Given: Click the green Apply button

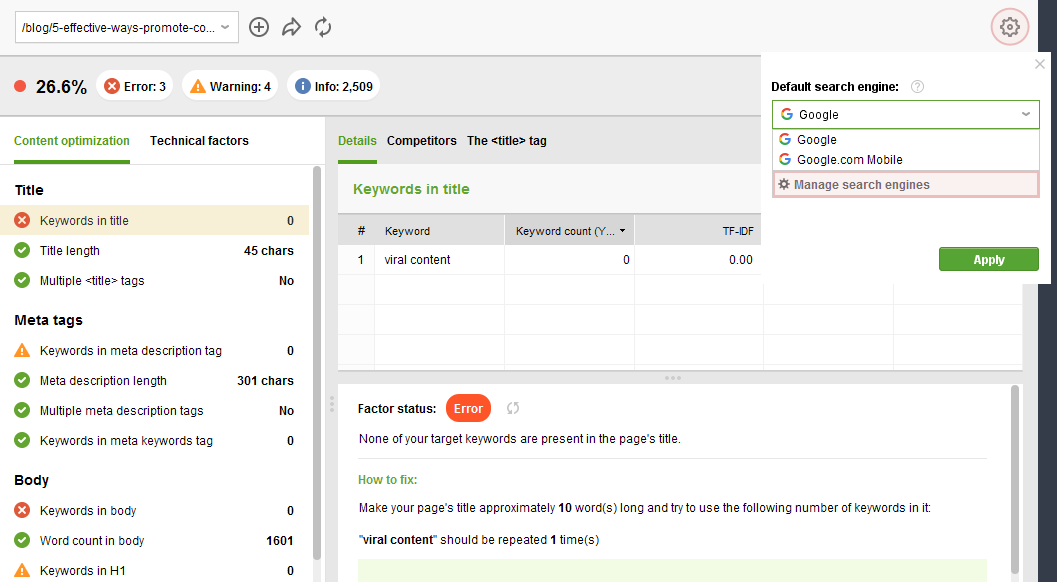Looking at the screenshot, I should [988, 260].
